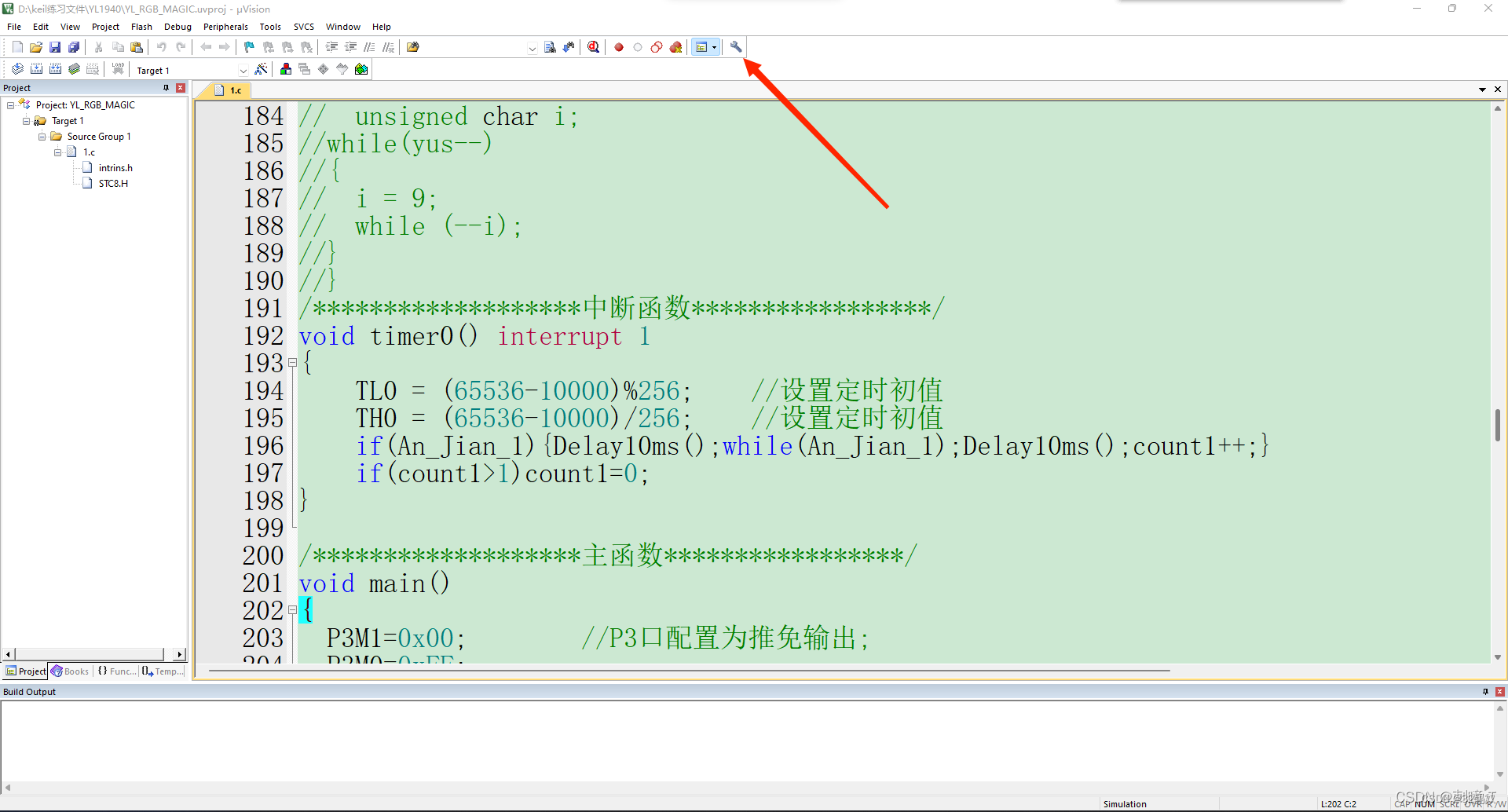Click the editor vertical scrollbar thumb
Viewport: 1508px width, 812px height.
point(1498,425)
